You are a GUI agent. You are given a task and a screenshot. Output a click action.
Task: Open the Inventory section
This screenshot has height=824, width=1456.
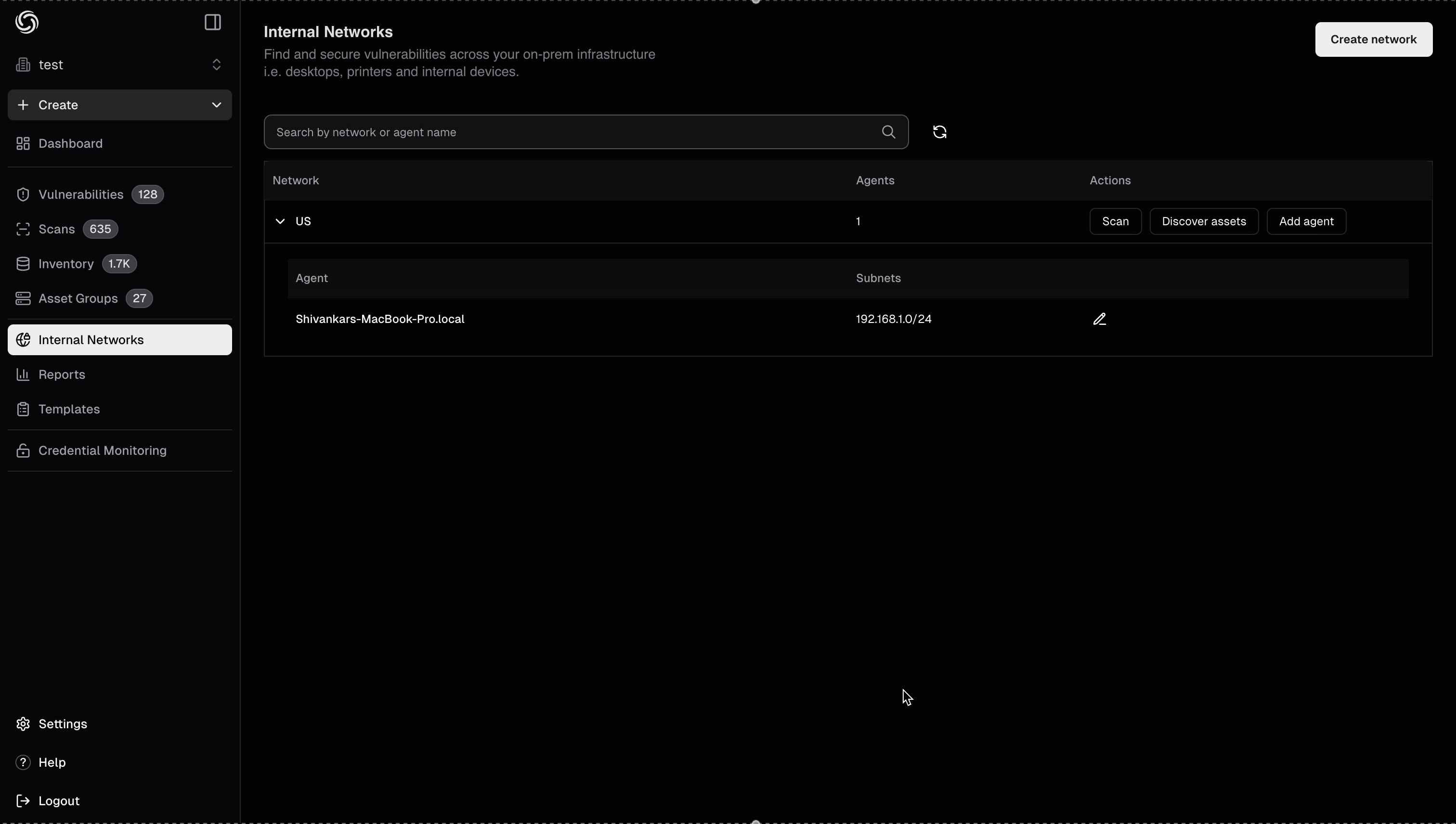[x=65, y=264]
